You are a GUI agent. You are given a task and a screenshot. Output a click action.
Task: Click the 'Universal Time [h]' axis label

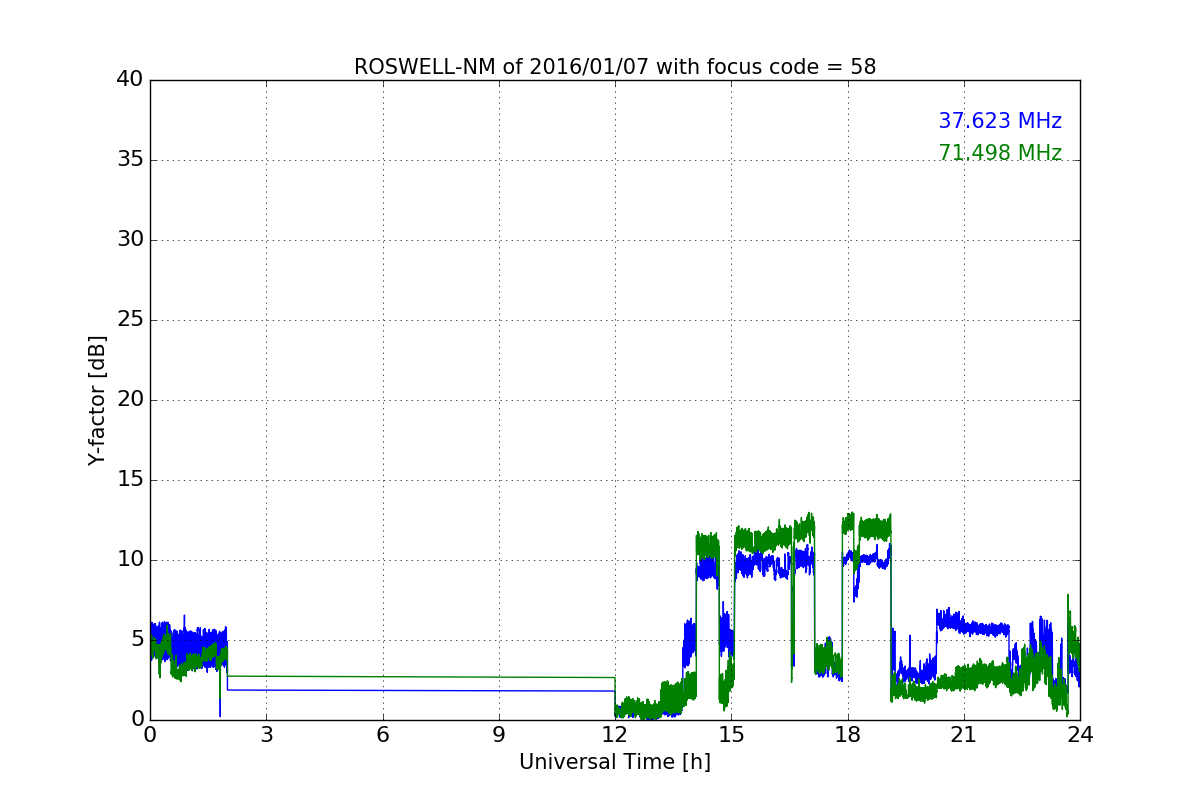[615, 762]
